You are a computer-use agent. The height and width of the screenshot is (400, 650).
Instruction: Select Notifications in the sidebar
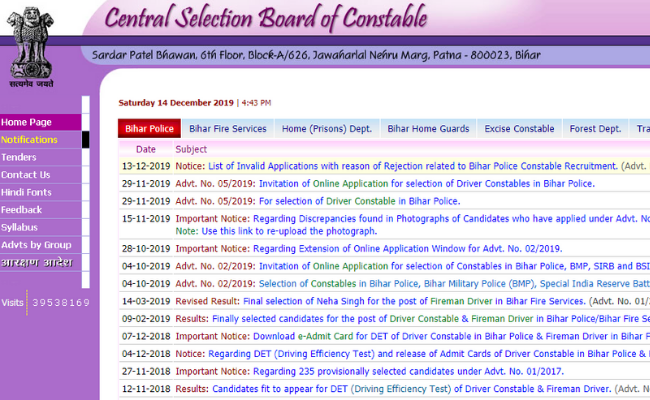[x=30, y=140]
